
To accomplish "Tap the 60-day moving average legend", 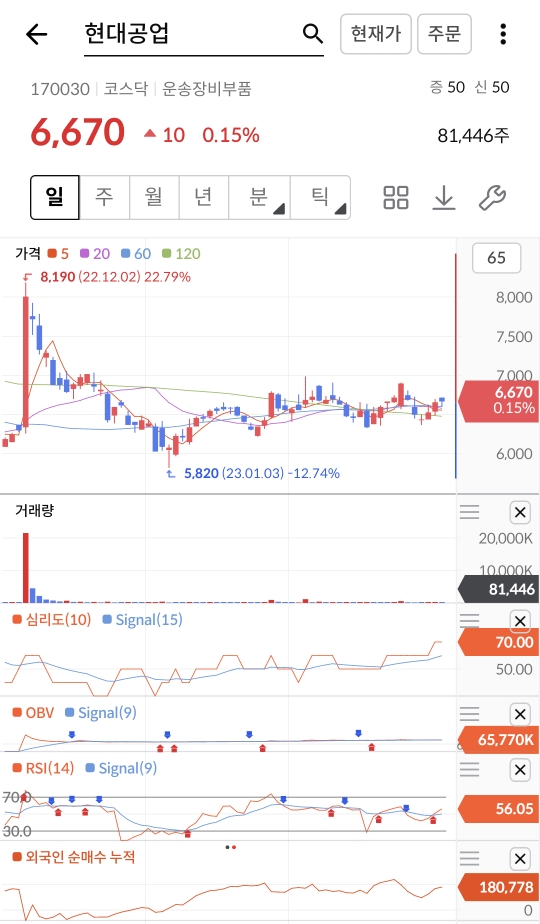I will tap(136, 254).
